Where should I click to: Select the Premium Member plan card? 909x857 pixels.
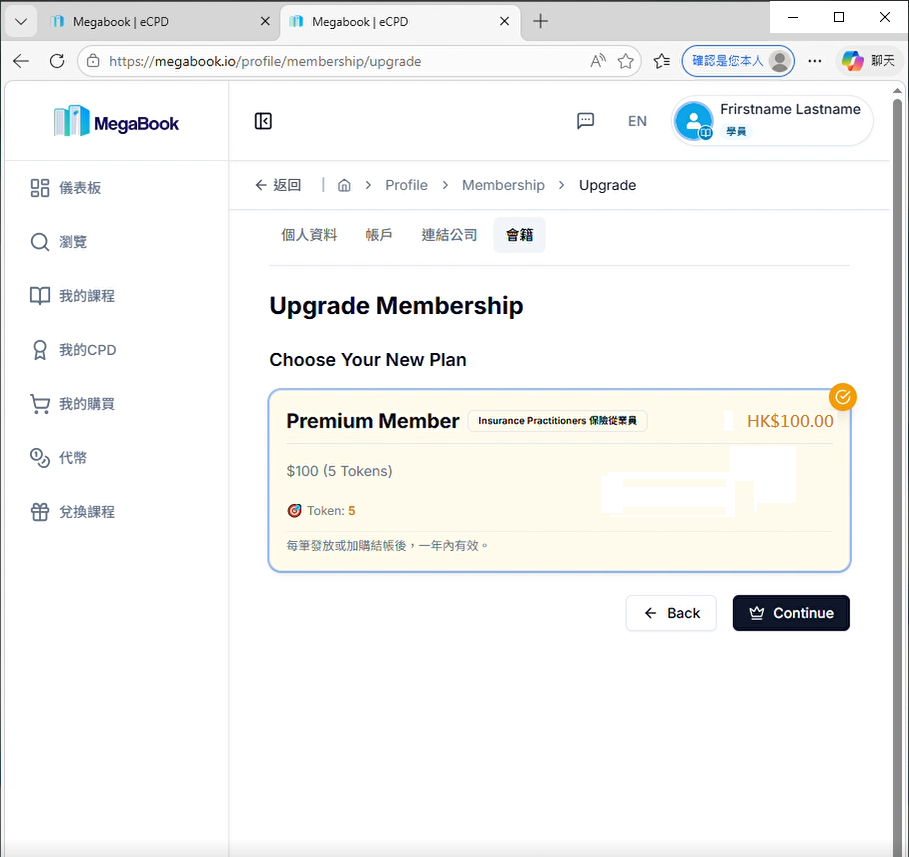click(x=559, y=481)
